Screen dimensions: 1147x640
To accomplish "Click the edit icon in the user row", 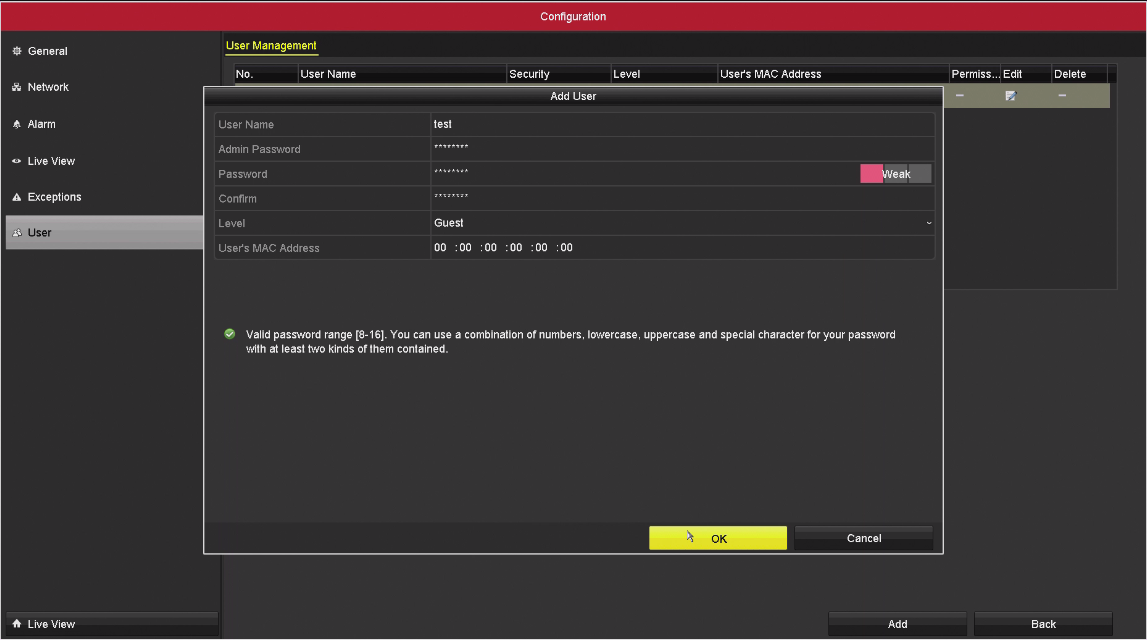I will coord(1011,95).
